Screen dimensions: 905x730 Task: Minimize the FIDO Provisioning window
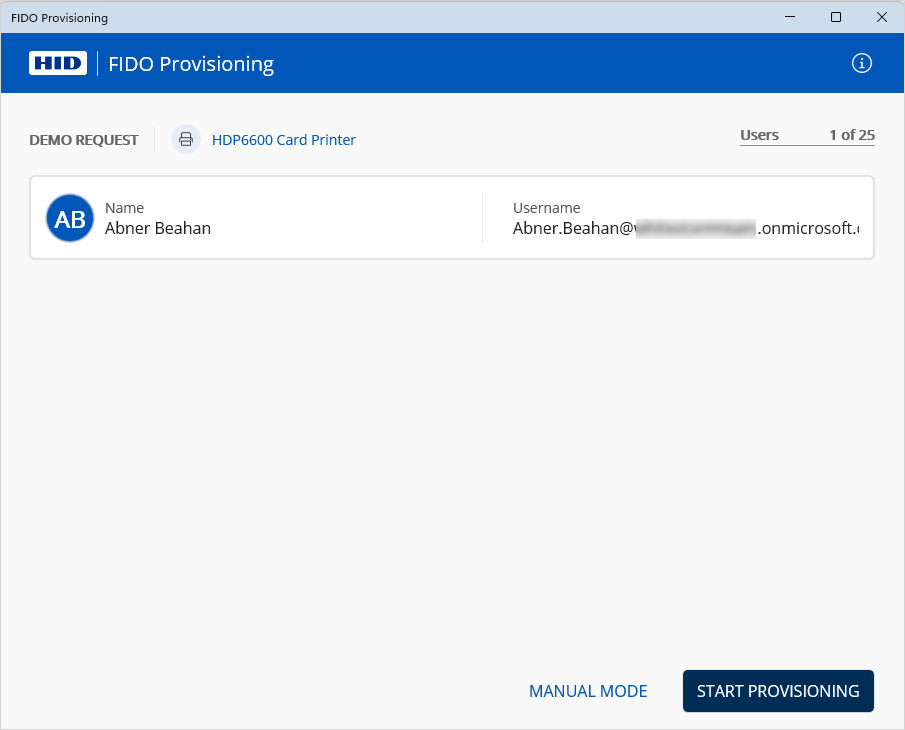click(x=790, y=17)
